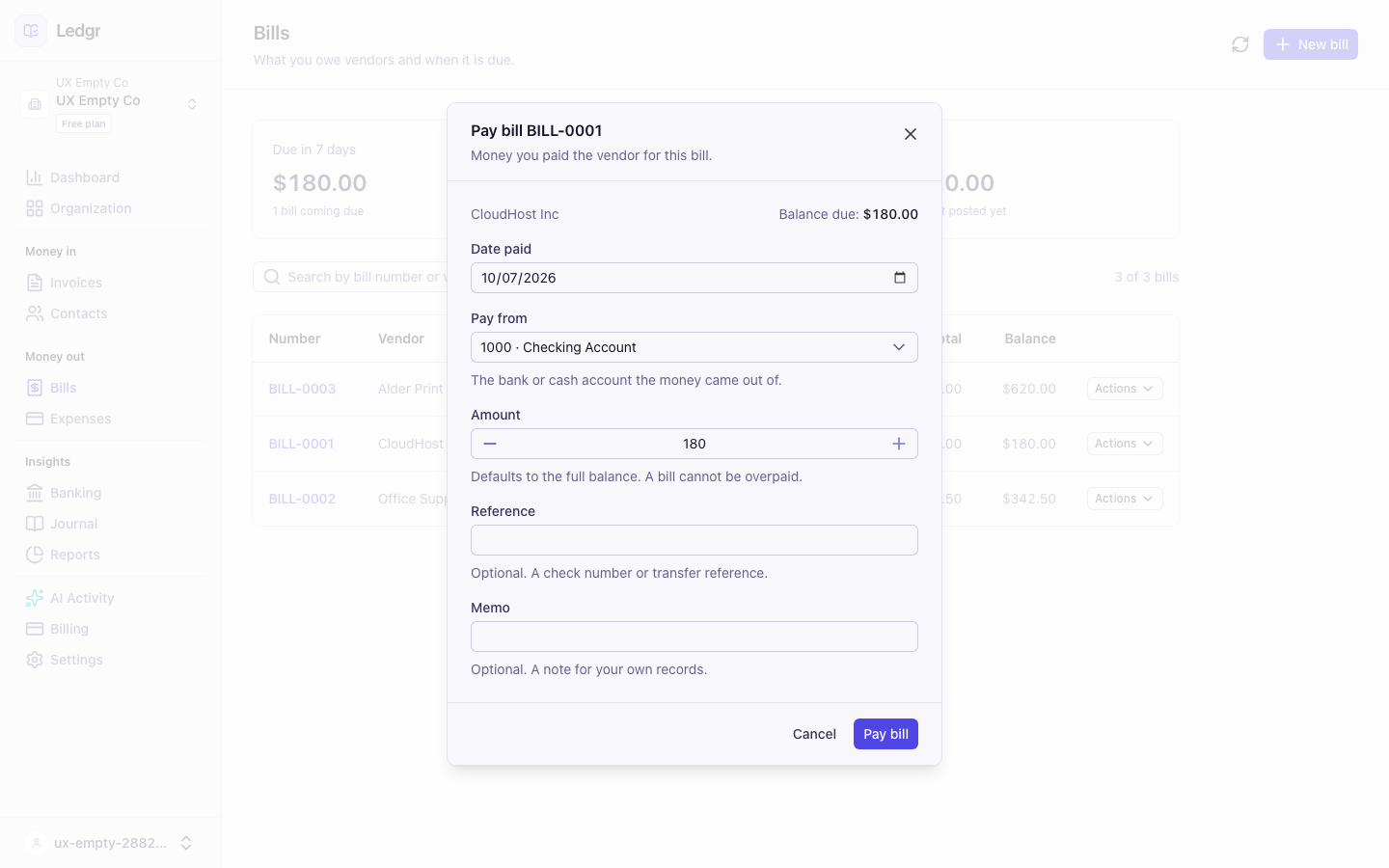Click the Date paid field
The width and height of the screenshot is (1389, 868).
click(694, 278)
